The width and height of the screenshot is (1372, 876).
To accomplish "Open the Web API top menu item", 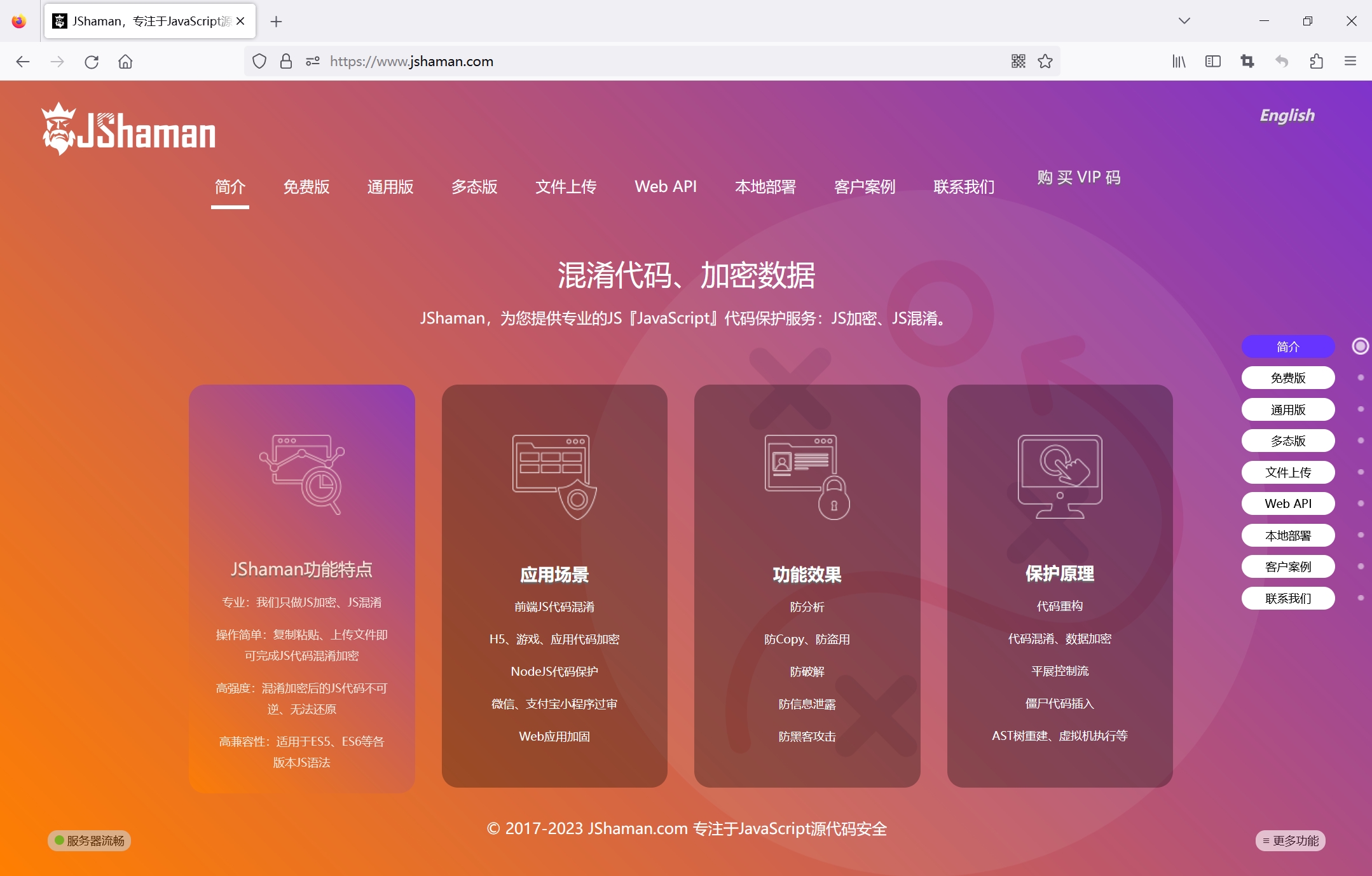I will click(666, 187).
